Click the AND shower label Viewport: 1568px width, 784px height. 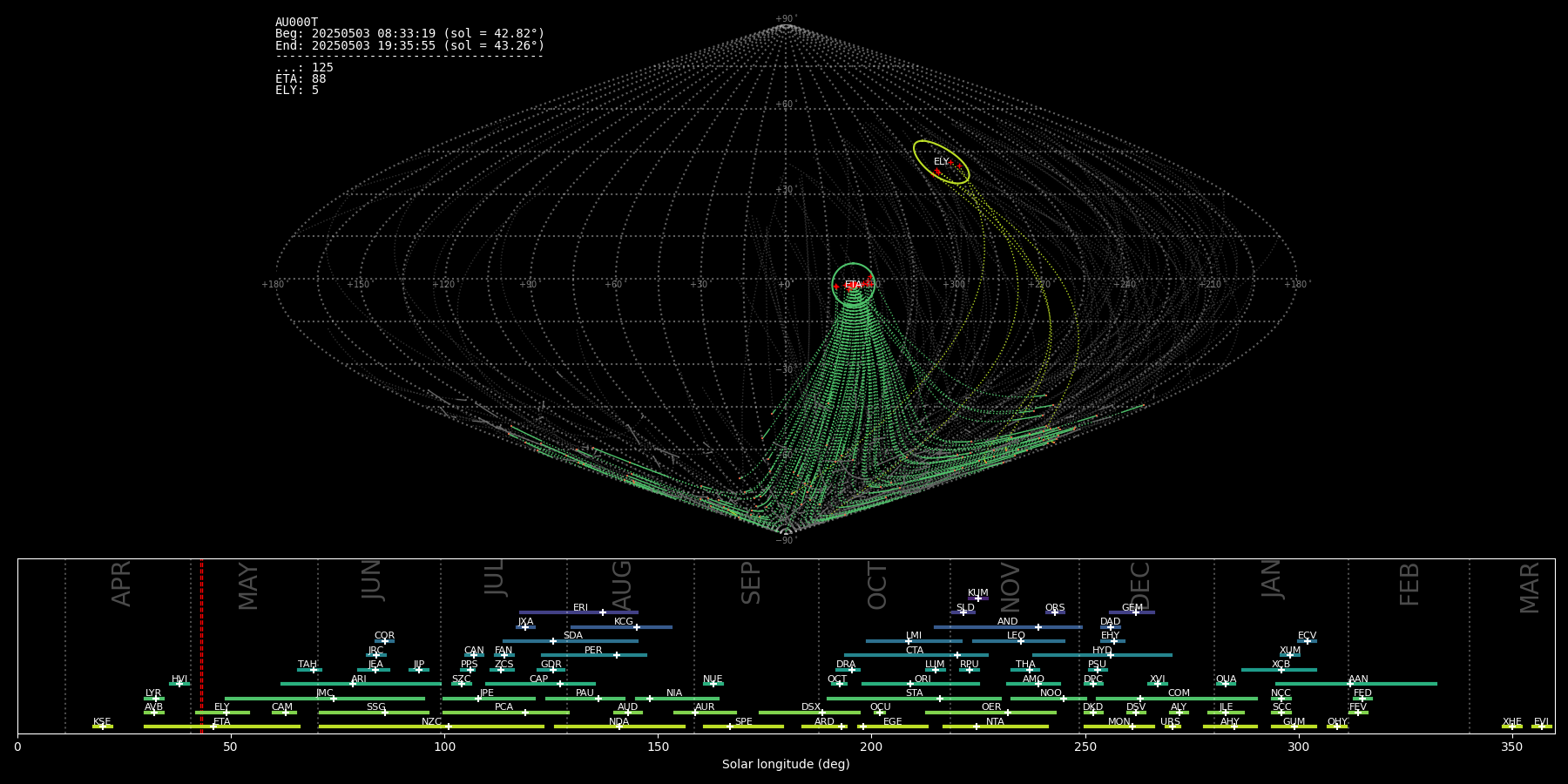pyautogui.click(x=1008, y=622)
